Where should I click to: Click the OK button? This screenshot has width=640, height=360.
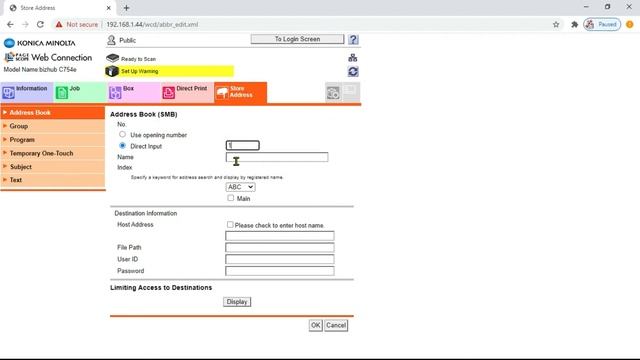click(316, 325)
